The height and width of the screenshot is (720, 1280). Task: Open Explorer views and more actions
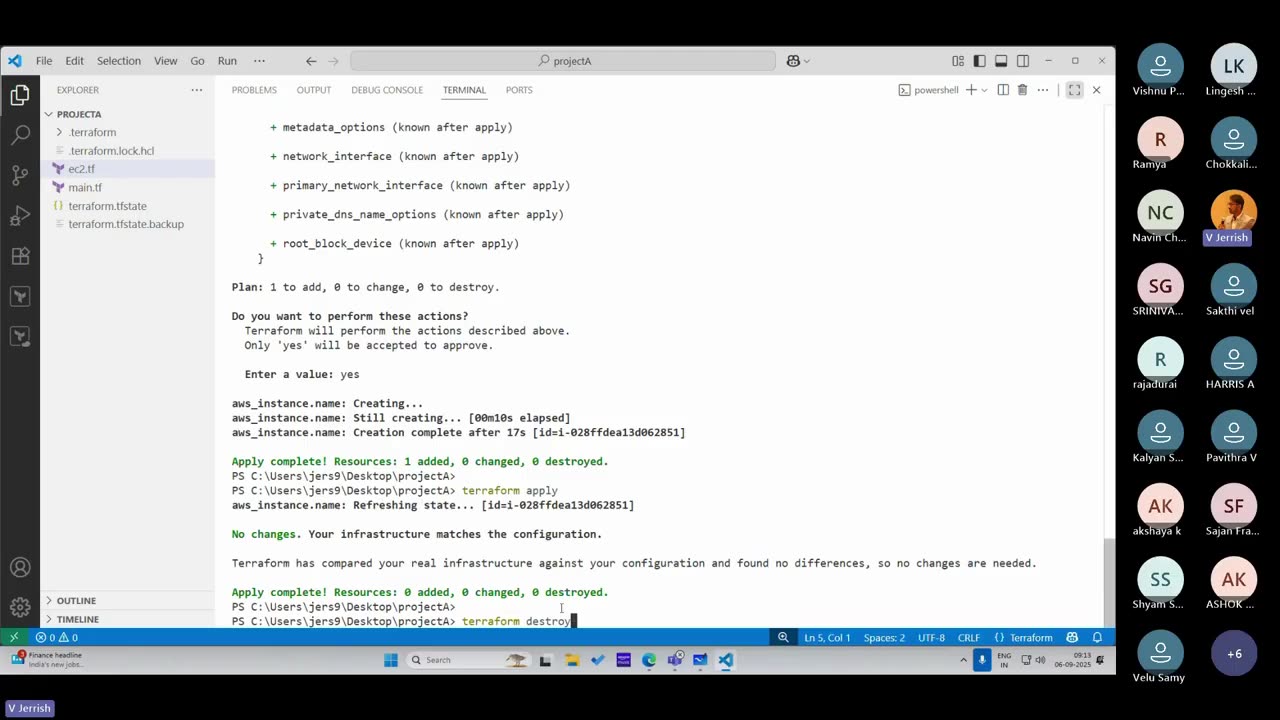(196, 90)
